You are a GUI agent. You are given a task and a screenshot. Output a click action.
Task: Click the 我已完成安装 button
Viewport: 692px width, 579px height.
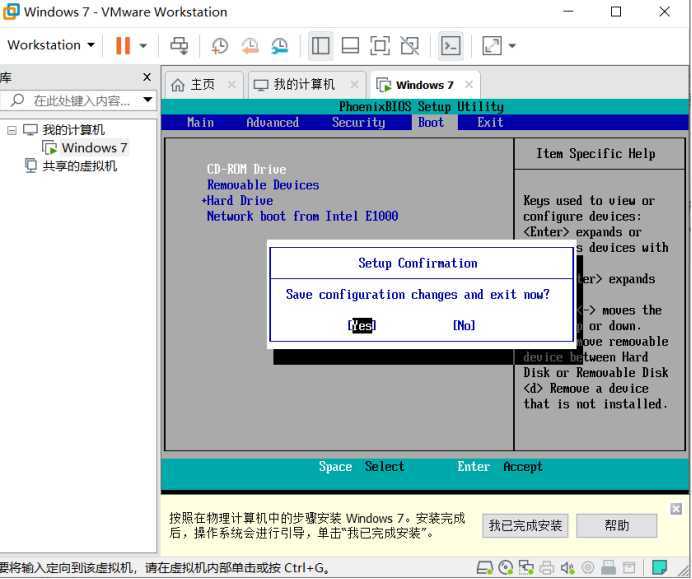(525, 526)
